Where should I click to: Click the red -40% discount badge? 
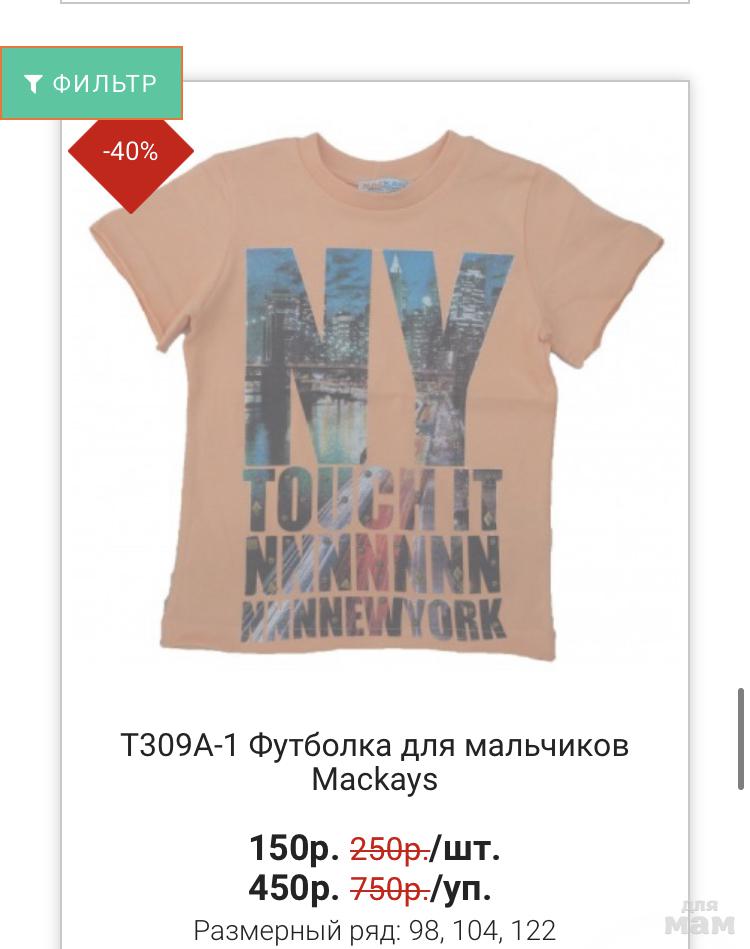click(131, 151)
